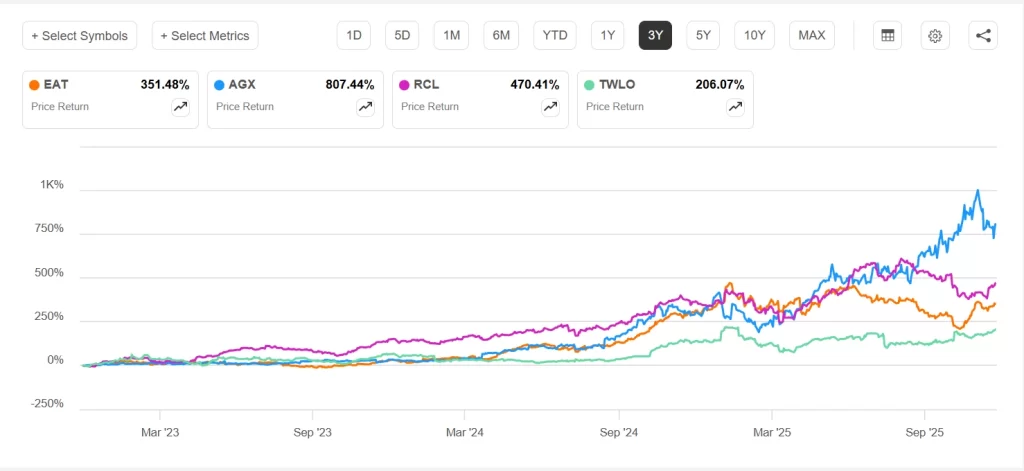This screenshot has width=1024, height=471.
Task: Open the data table view icon
Action: click(886, 36)
